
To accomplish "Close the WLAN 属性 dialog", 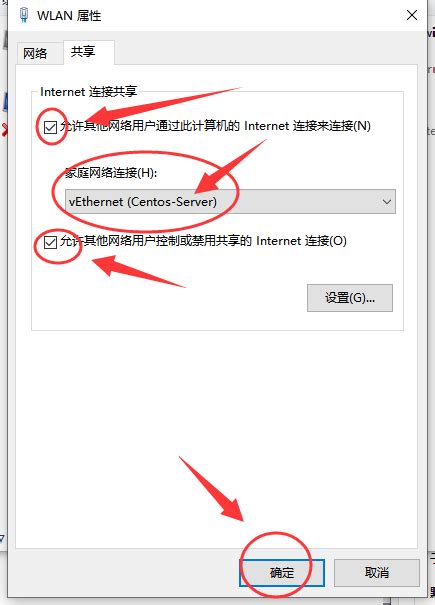I will [x=412, y=15].
